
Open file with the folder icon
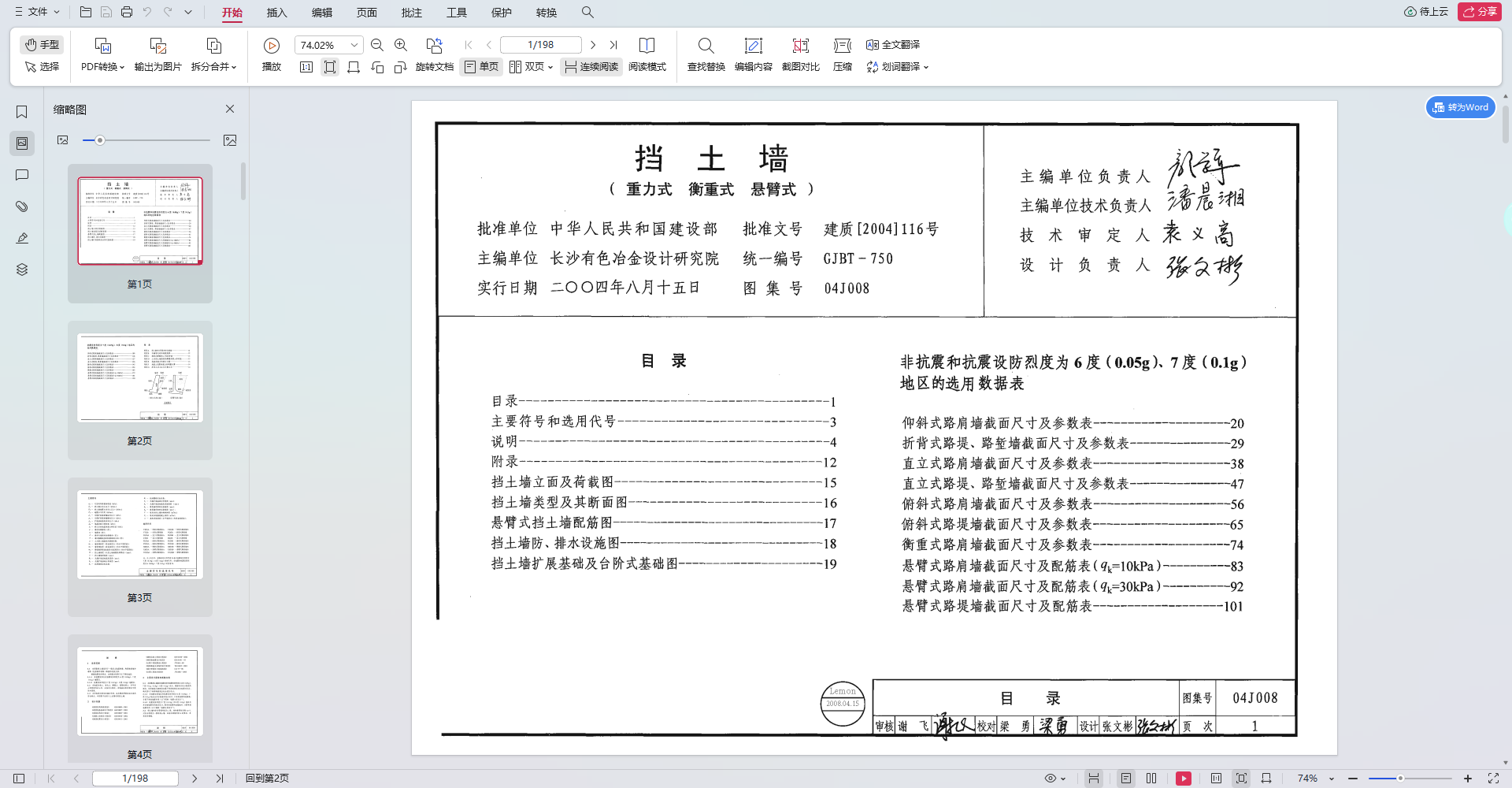tap(86, 12)
